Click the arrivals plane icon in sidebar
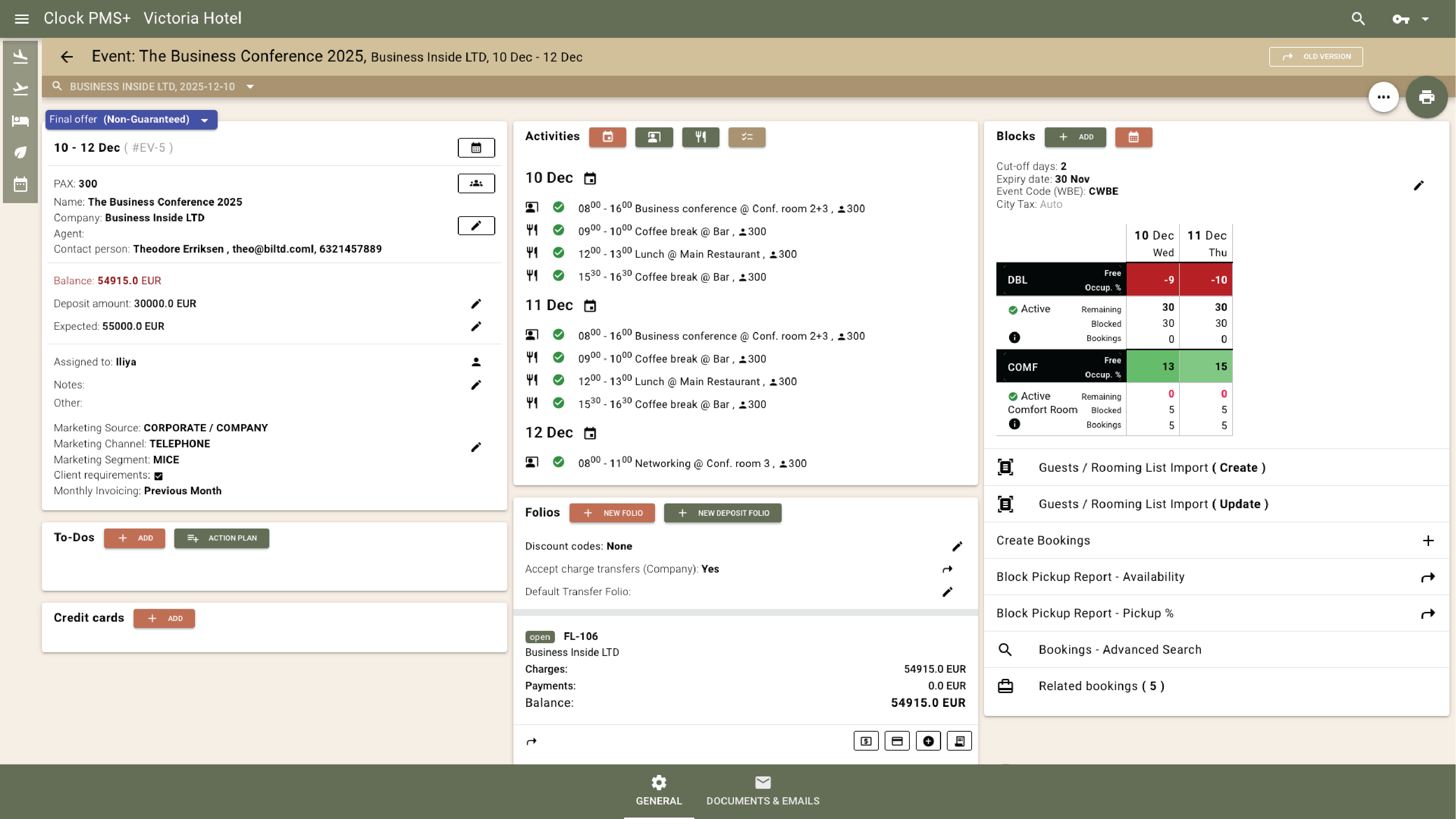 pyautogui.click(x=20, y=56)
